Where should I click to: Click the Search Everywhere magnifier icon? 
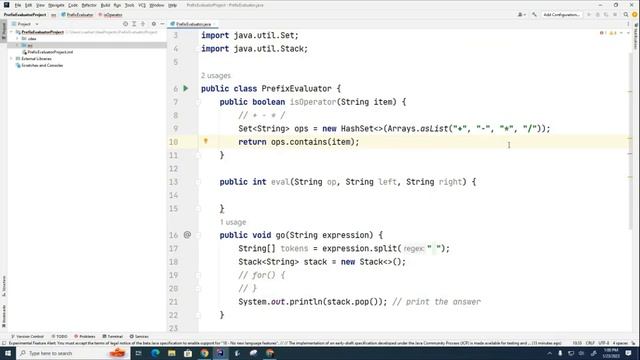click(626, 15)
